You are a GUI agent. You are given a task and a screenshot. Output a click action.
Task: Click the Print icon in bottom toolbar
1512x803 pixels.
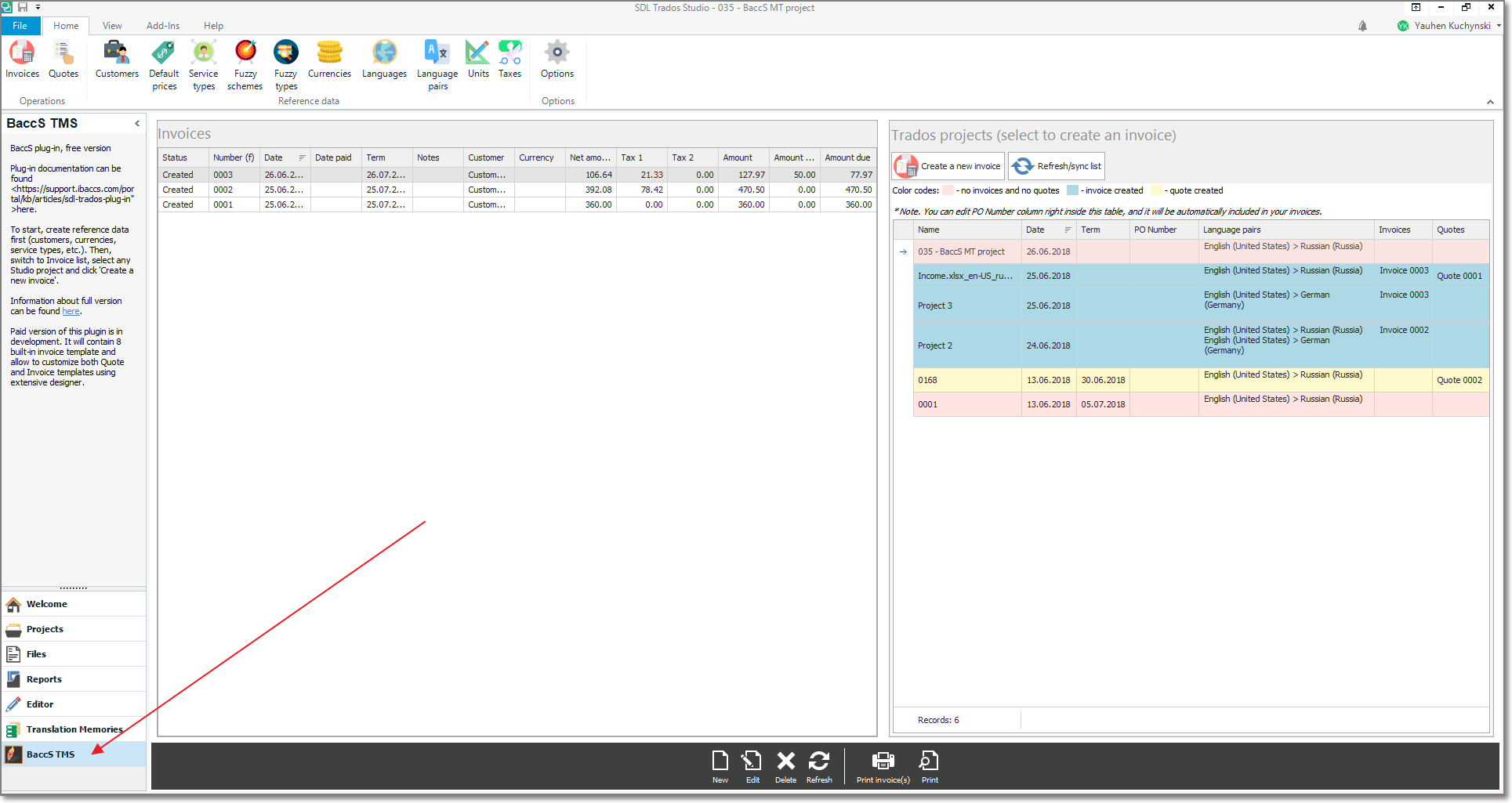pos(930,767)
